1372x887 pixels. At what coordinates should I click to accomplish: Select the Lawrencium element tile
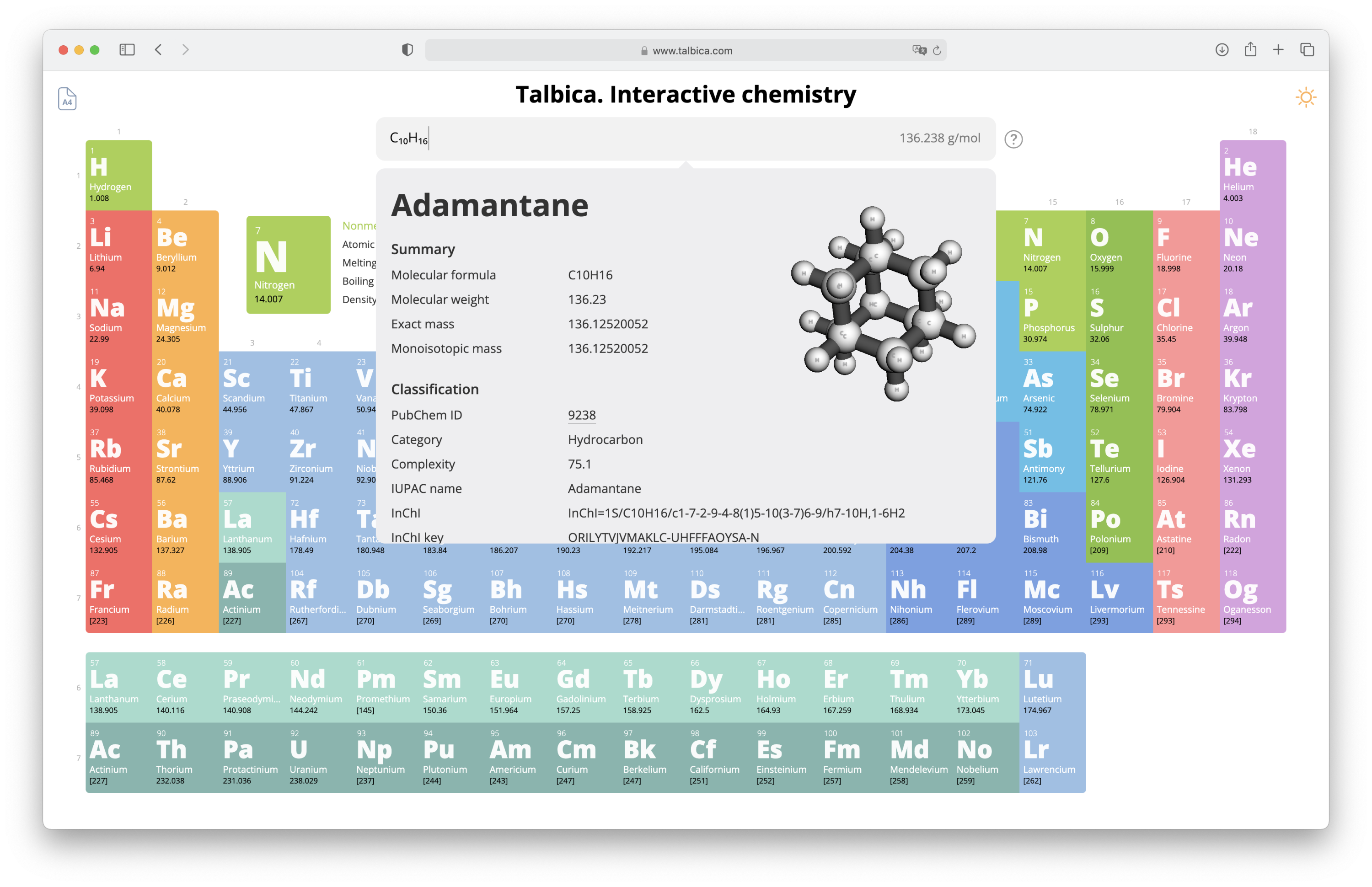click(x=1052, y=758)
